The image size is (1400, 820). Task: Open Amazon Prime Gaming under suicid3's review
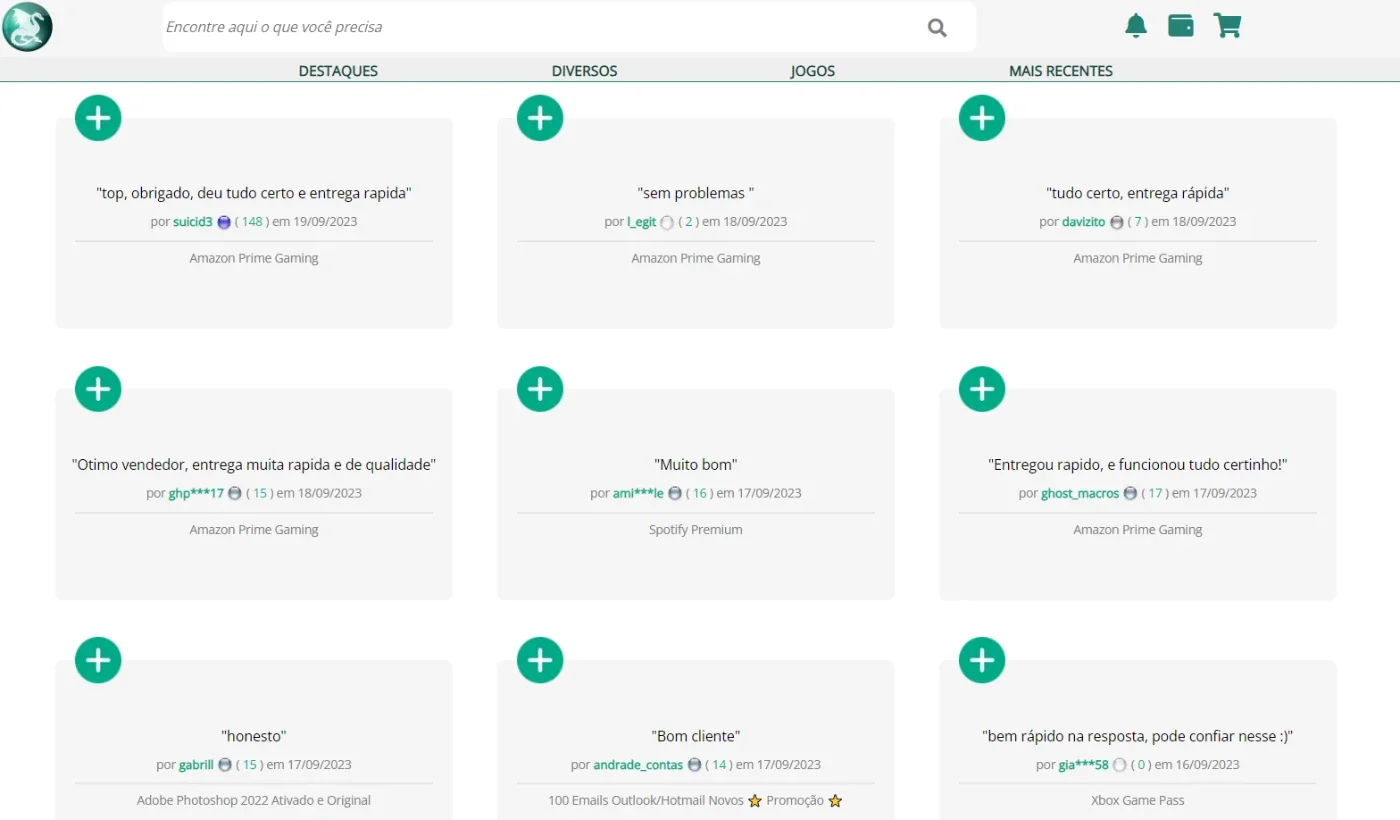tap(254, 258)
